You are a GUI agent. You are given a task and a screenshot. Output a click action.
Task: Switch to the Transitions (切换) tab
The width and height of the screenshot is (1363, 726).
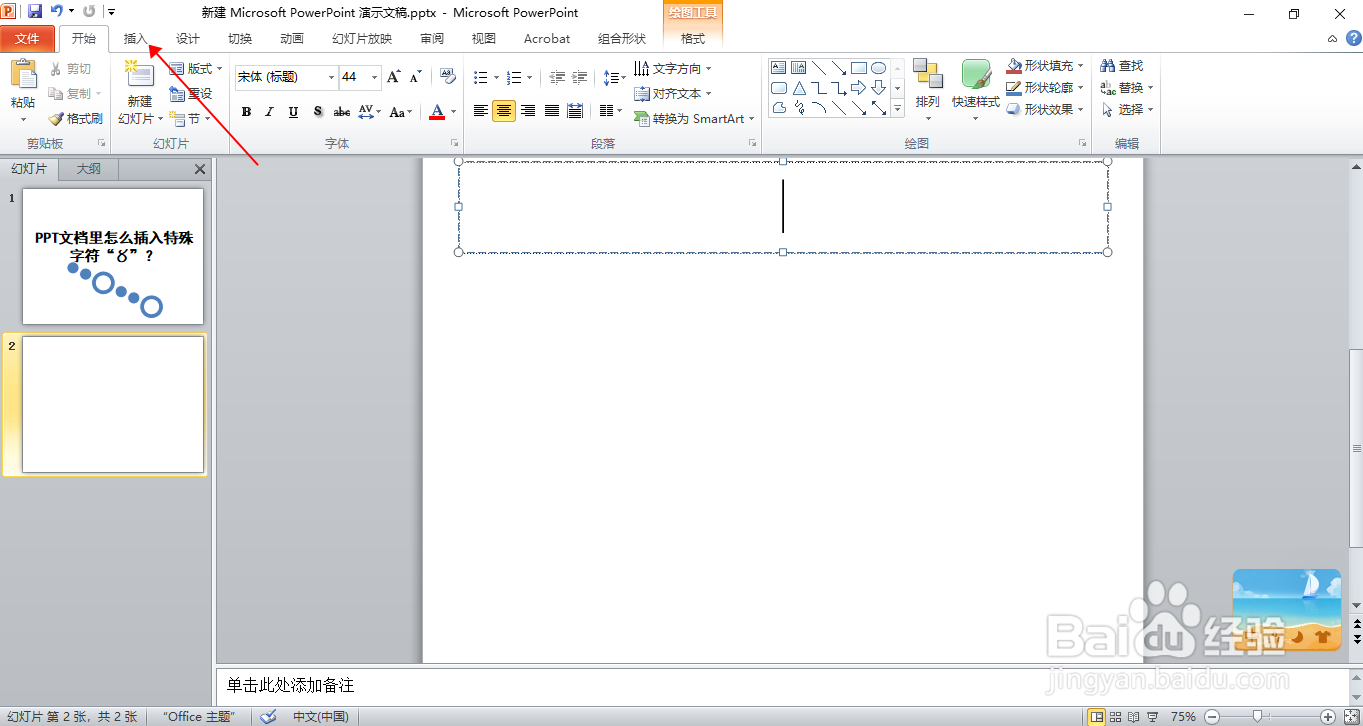tap(240, 39)
